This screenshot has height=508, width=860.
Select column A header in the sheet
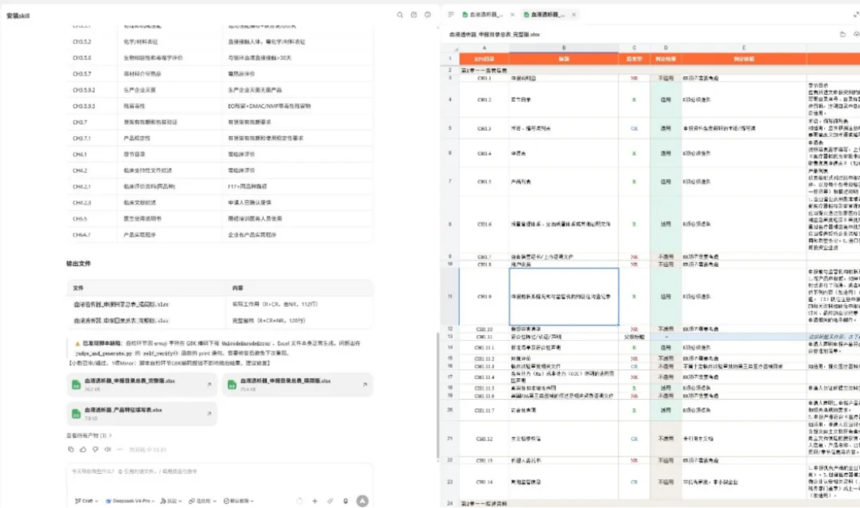[x=484, y=48]
